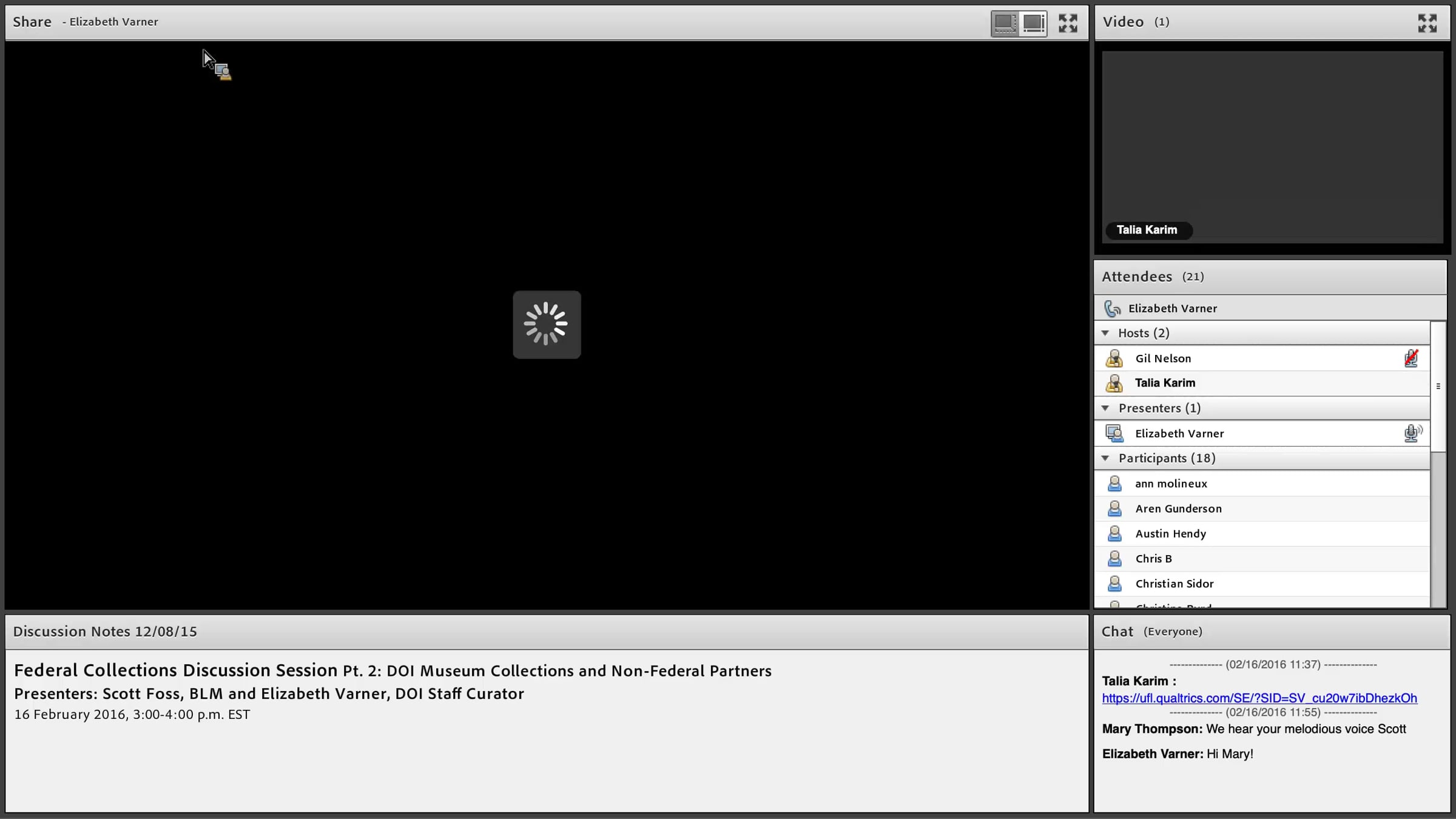Collapse the Presenters group
Screen dimensions: 1456x819
click(x=1105, y=408)
